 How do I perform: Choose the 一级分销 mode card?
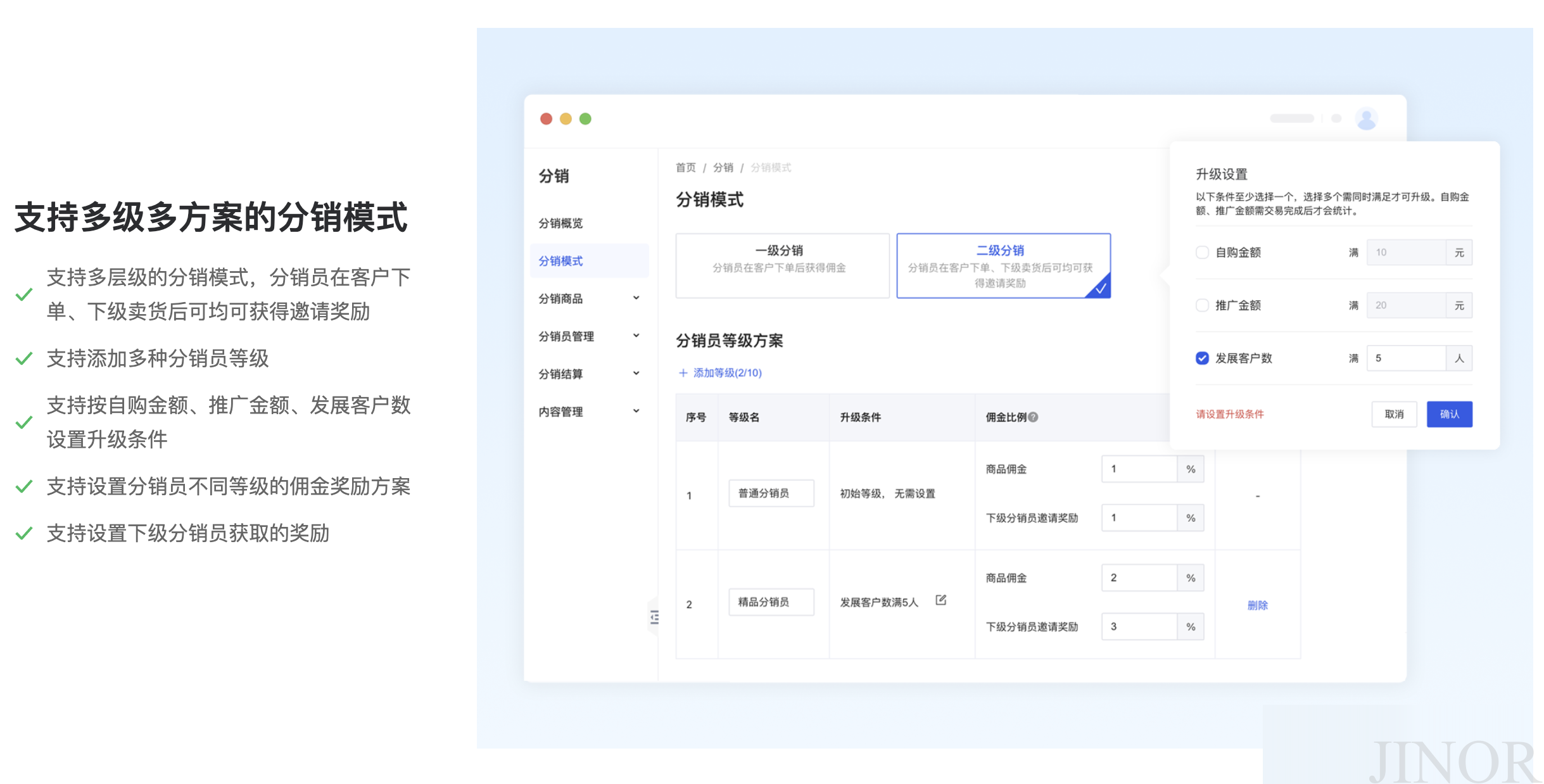point(782,265)
